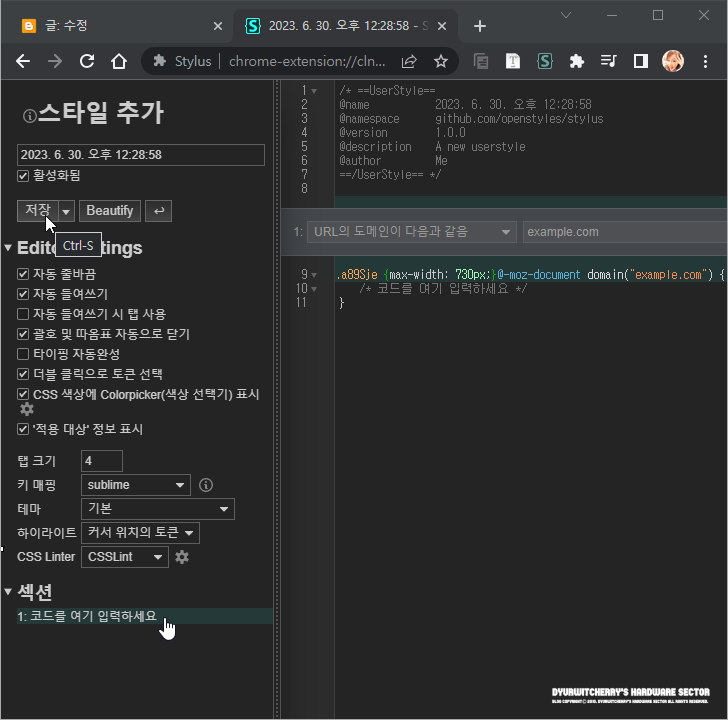Toggle 더블 클릭으로 토큰 선택

tap(23, 374)
